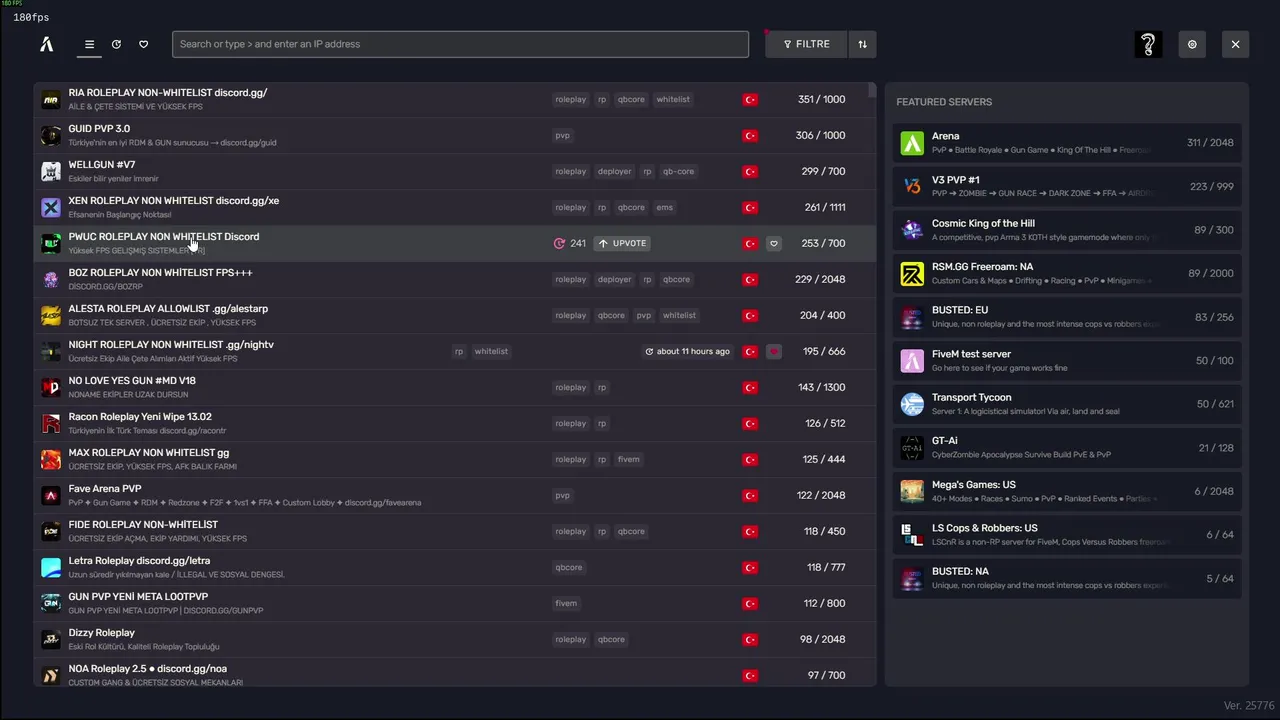Click the ems tag on XEN Roleplay
1280x720 pixels.
665,207
